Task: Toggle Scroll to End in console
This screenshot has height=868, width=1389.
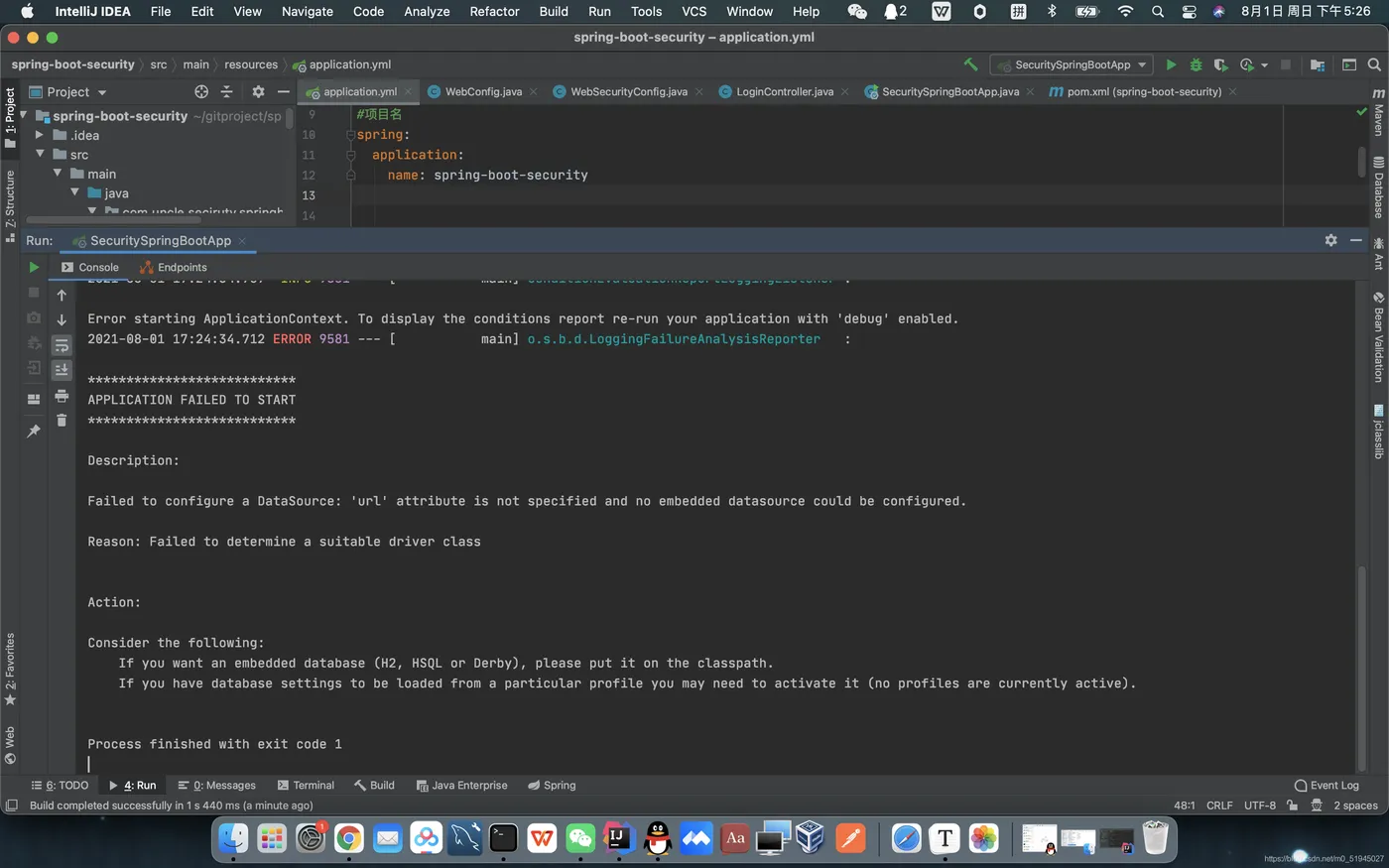Action: tap(62, 369)
